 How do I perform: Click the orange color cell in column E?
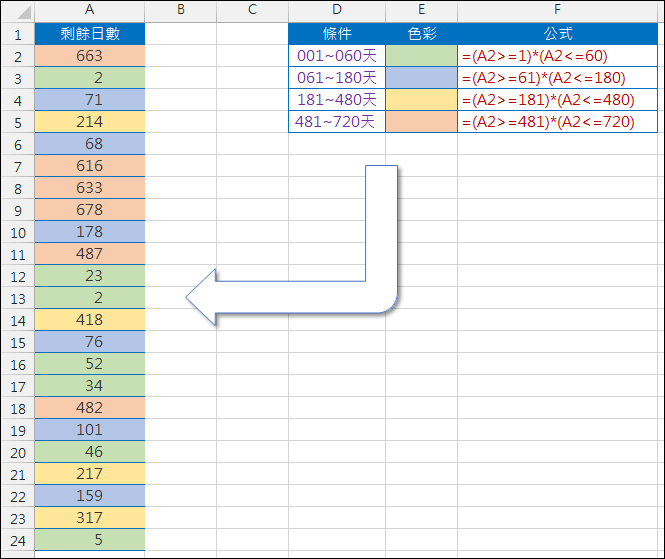pyautogui.click(x=422, y=122)
